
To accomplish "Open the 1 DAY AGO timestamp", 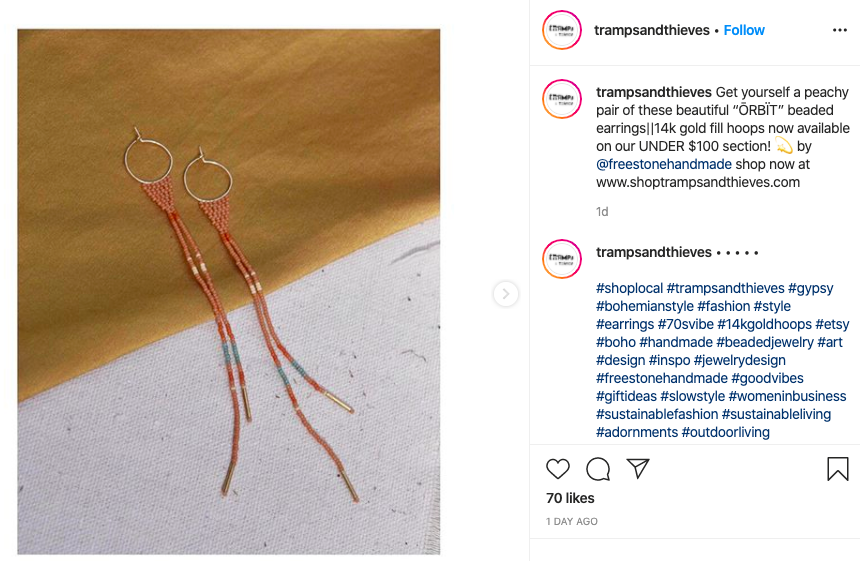I will coord(572,522).
